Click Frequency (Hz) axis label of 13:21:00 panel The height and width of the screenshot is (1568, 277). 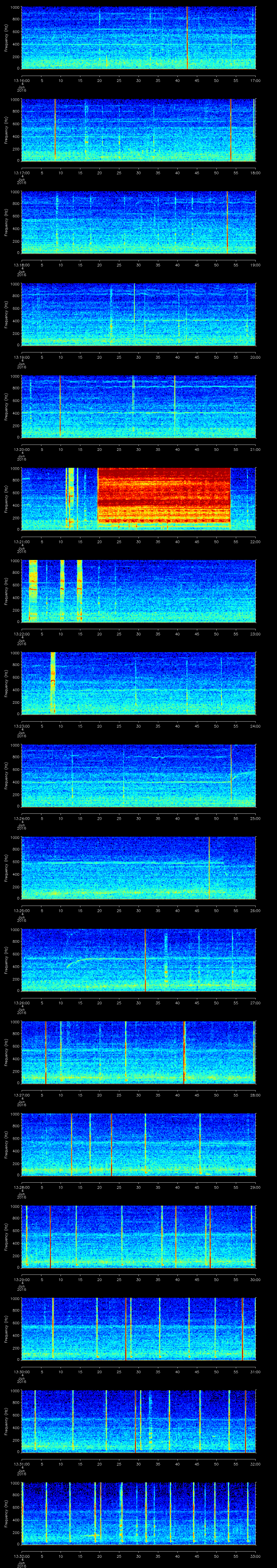tap(6, 499)
